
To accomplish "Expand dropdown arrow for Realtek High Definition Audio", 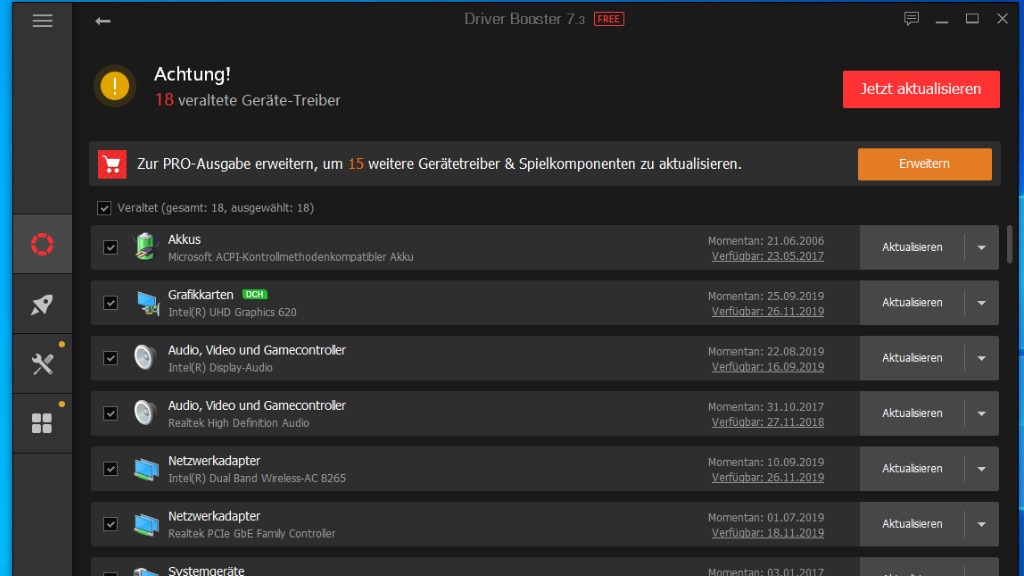I will [982, 413].
